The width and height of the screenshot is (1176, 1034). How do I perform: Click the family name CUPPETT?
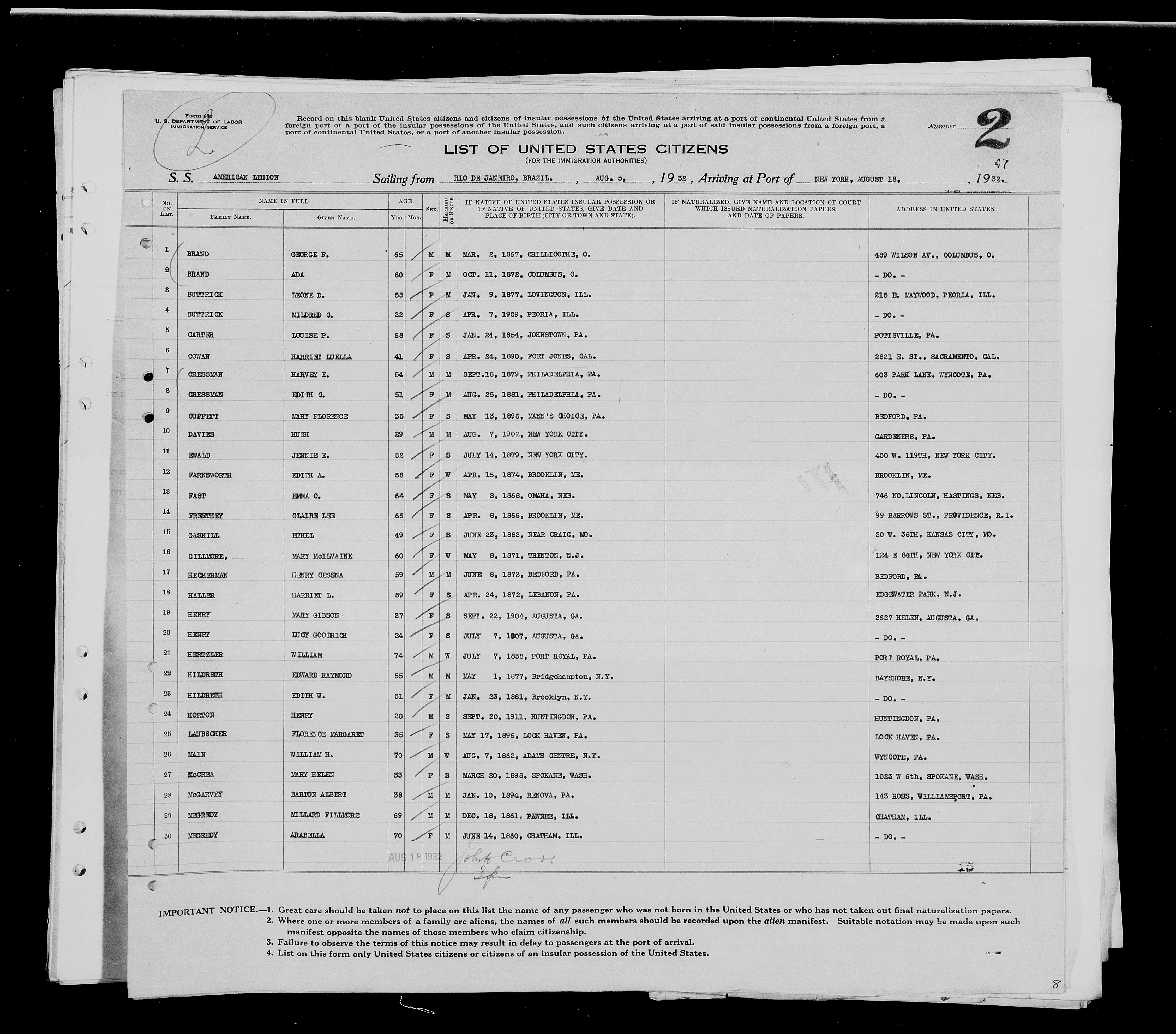click(x=203, y=416)
